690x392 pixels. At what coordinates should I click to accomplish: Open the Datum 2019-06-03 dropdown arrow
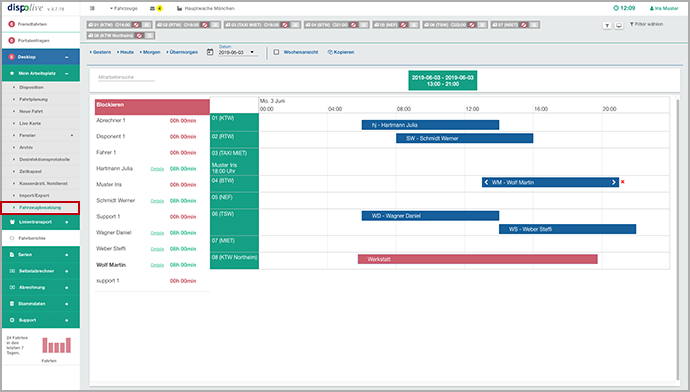point(252,52)
